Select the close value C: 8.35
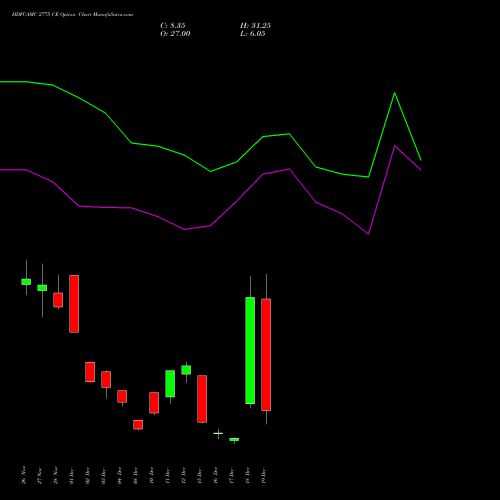500x500 pixels. 173,26
